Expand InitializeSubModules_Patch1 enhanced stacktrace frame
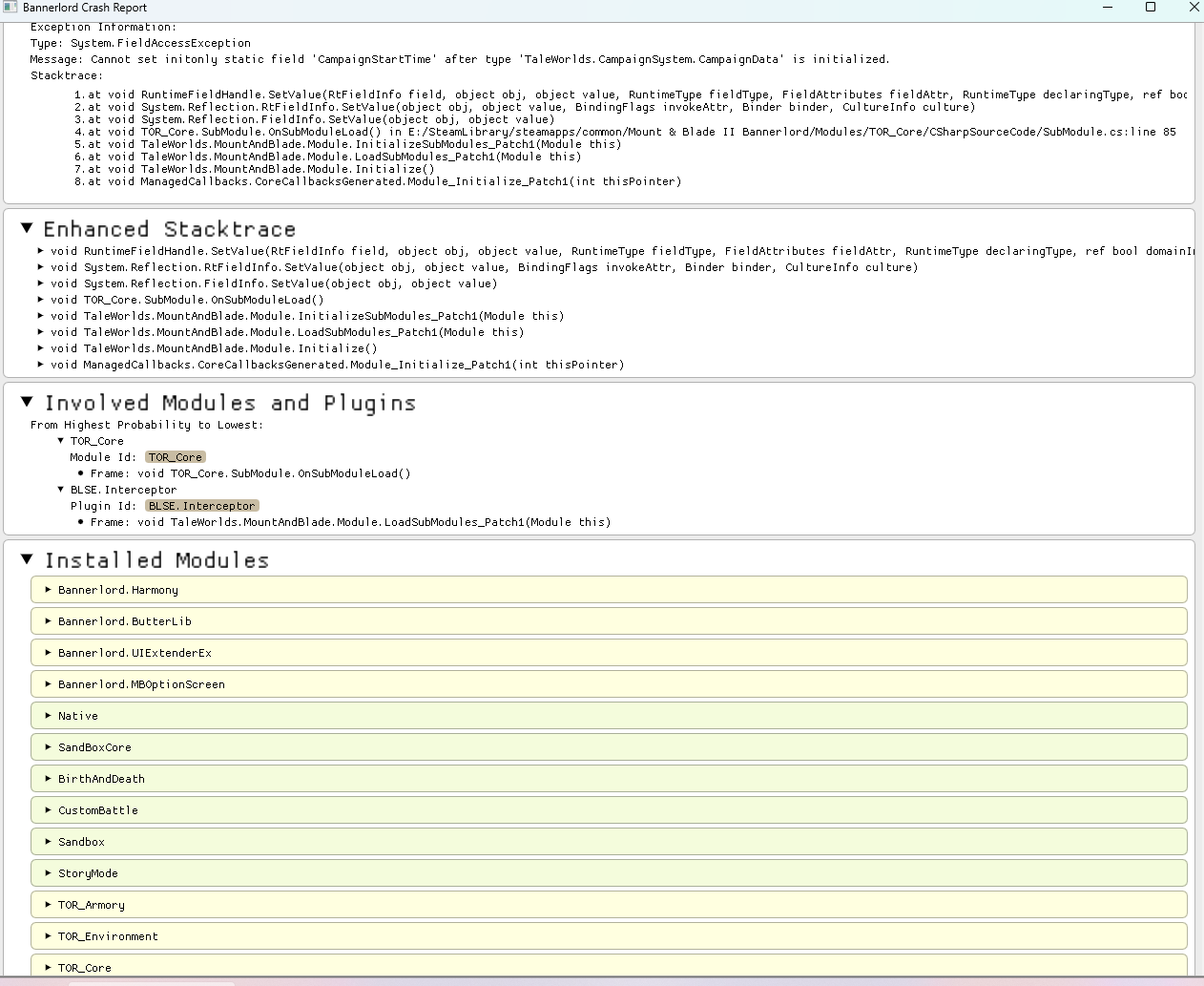The image size is (1204, 986). (x=41, y=316)
